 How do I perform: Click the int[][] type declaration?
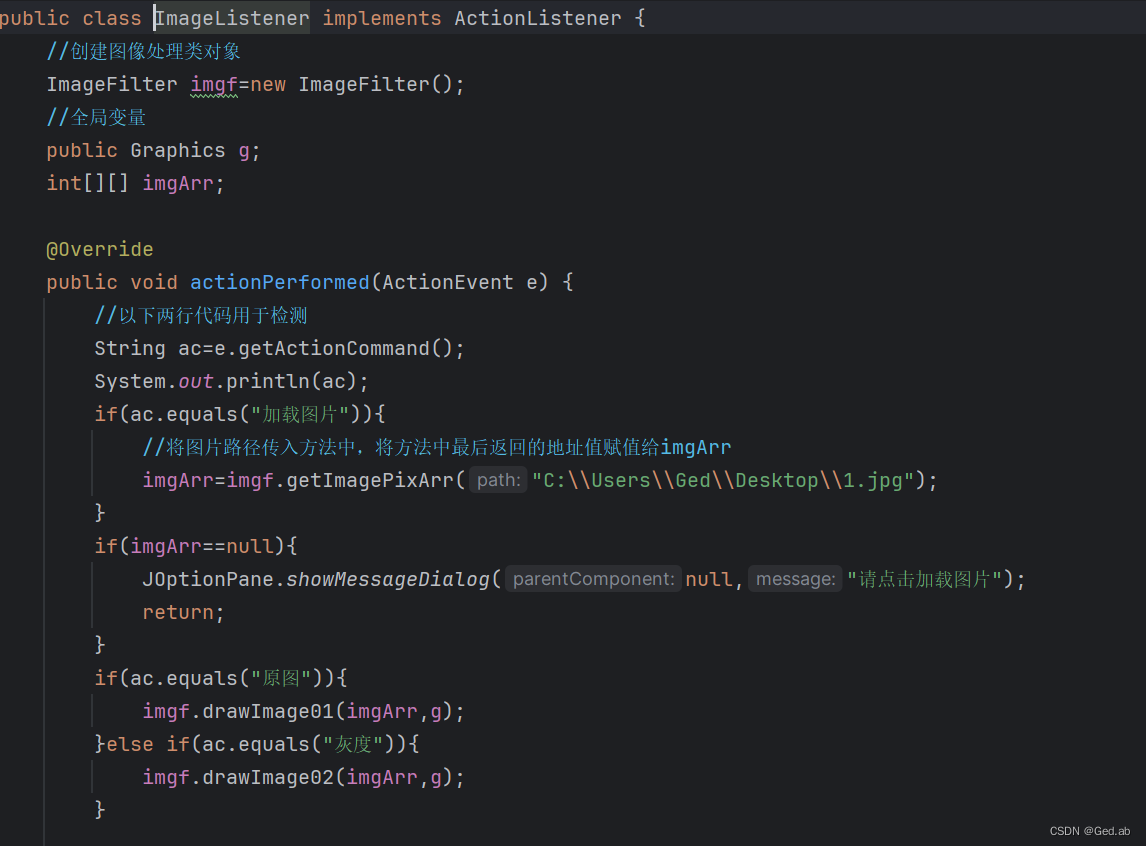[88, 183]
